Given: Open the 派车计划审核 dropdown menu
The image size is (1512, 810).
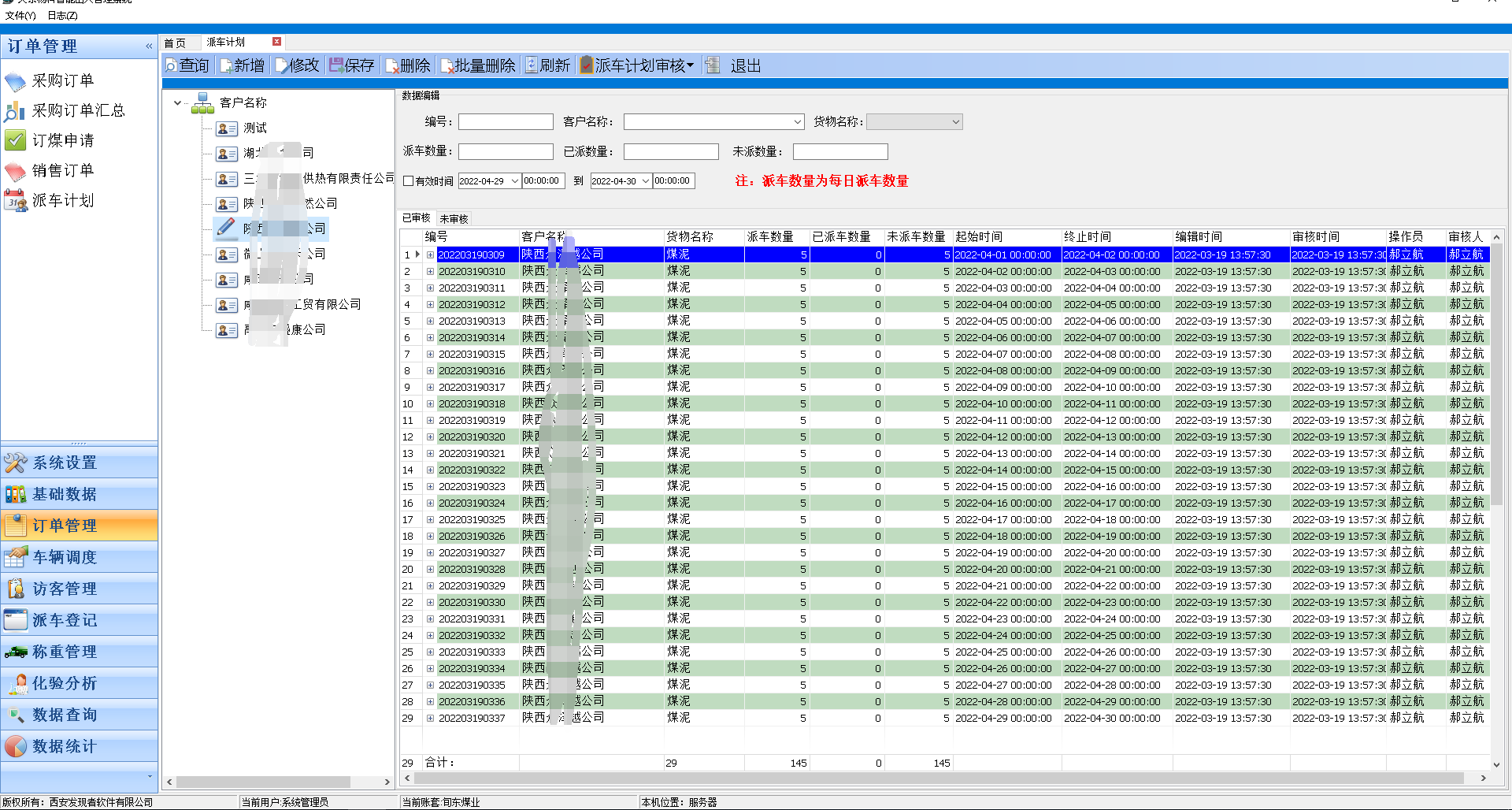Looking at the screenshot, I should point(691,66).
